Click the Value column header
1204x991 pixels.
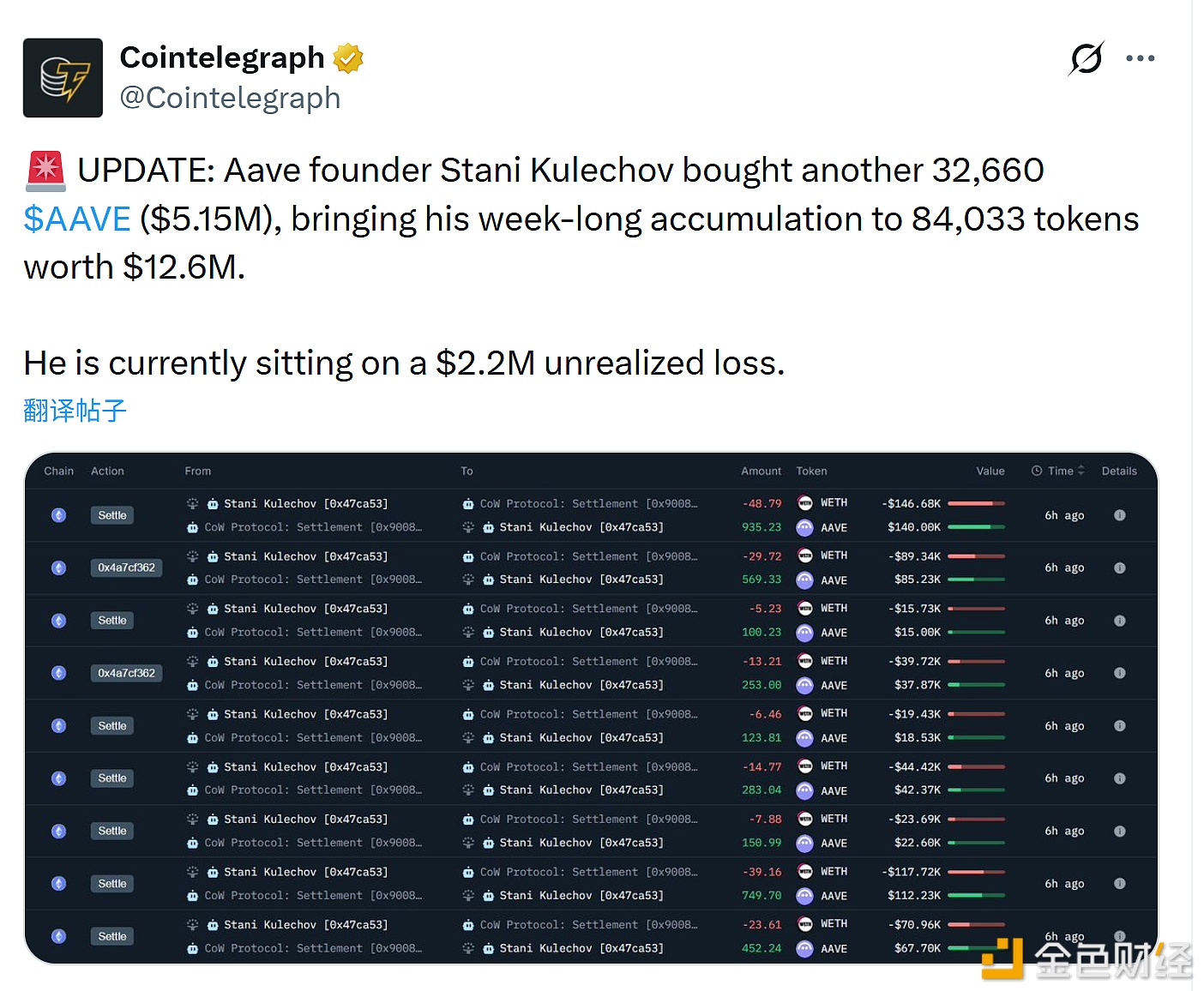coord(990,471)
